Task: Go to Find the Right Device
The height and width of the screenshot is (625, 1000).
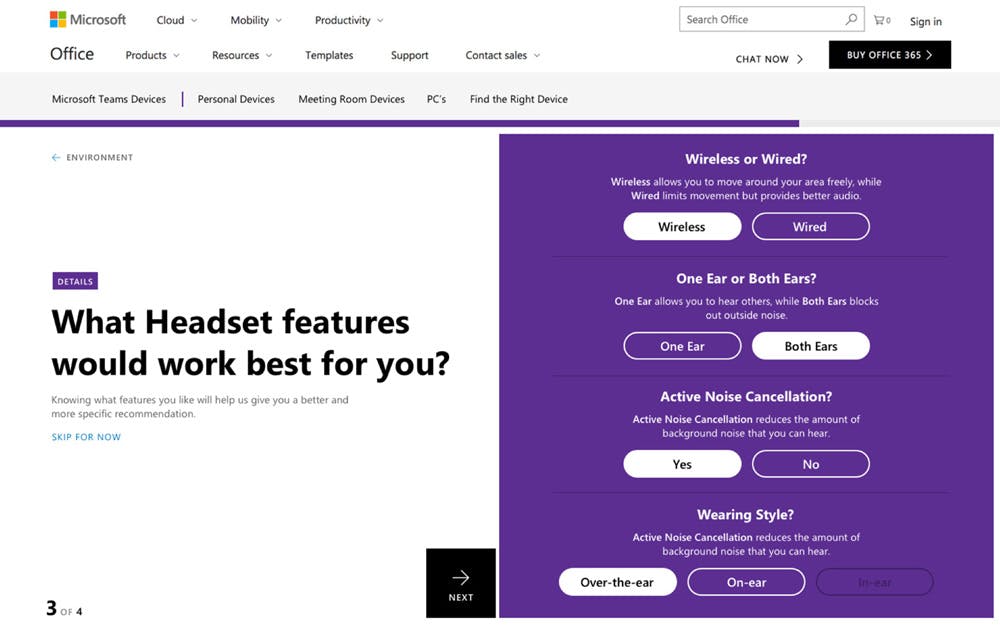Action: (518, 99)
